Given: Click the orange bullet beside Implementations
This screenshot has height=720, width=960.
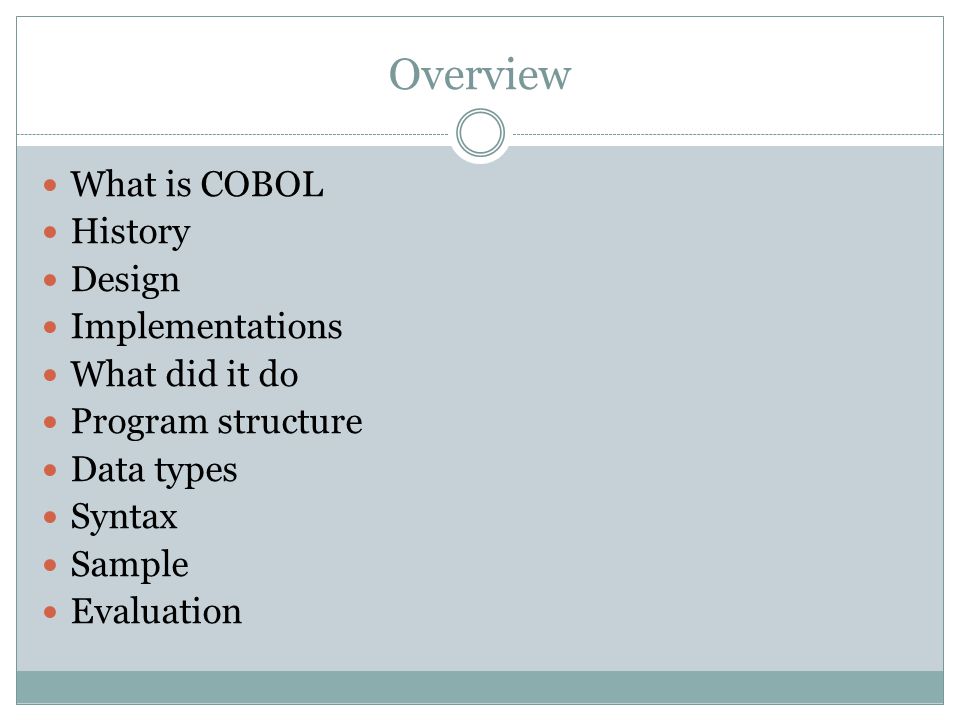Looking at the screenshot, I should point(50,328).
